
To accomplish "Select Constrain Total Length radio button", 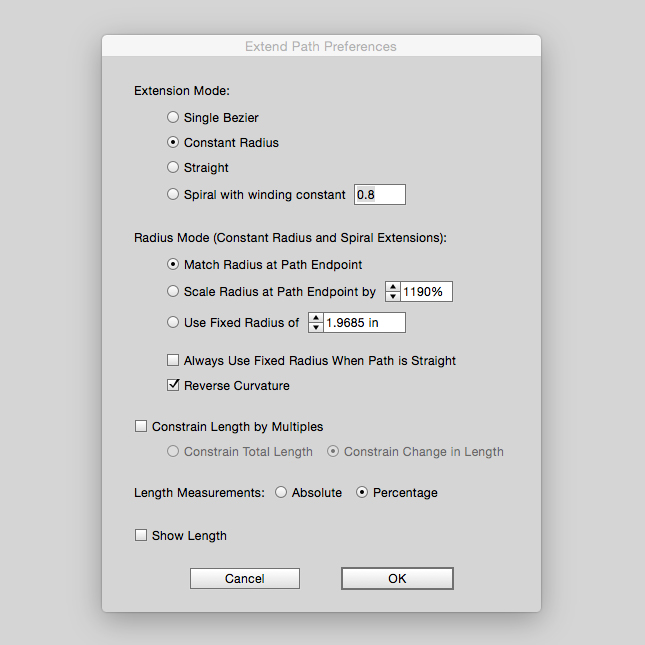I will click(173, 451).
